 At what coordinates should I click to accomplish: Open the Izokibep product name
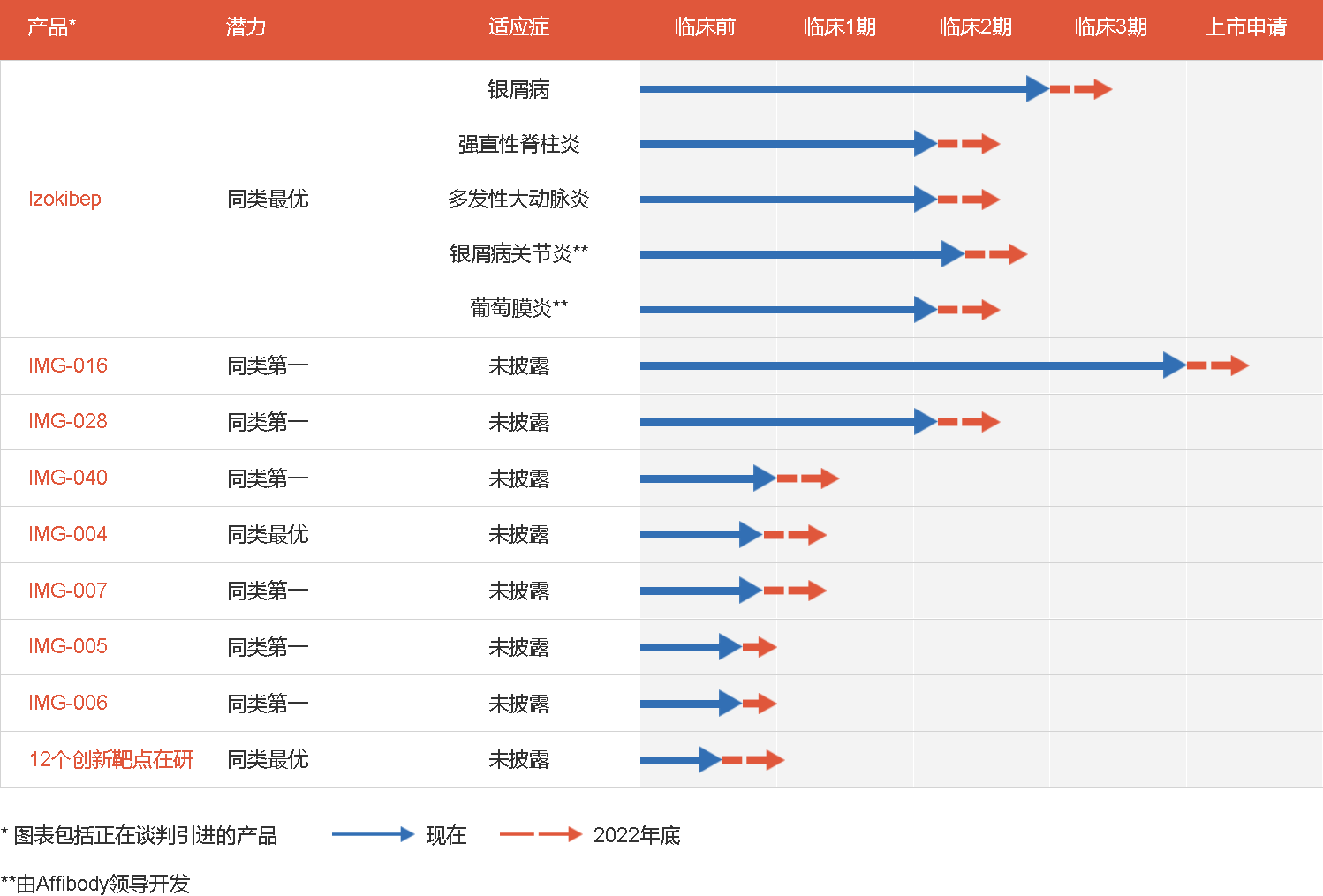pos(64,199)
